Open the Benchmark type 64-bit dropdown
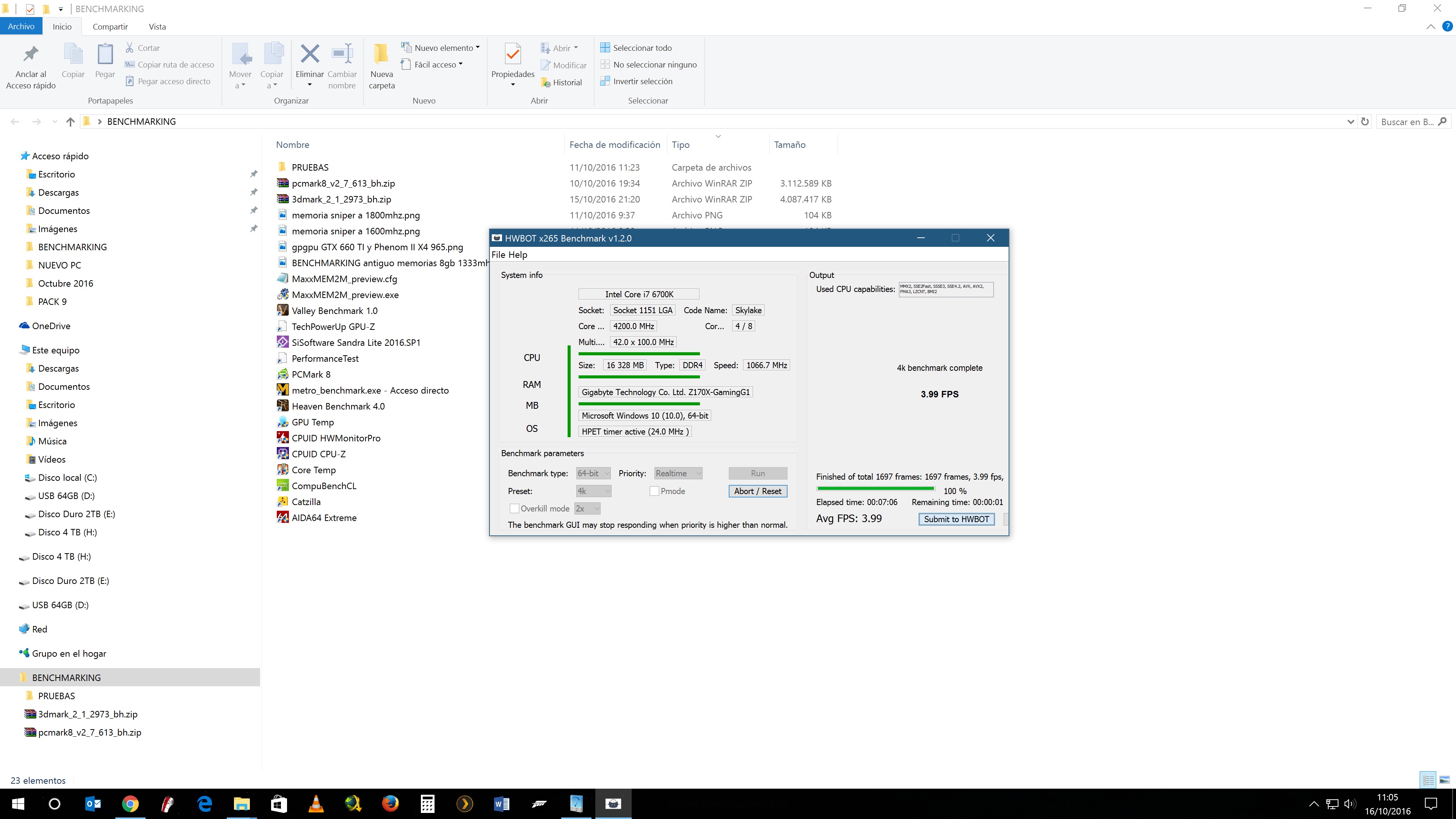The width and height of the screenshot is (1456, 819). [x=593, y=474]
